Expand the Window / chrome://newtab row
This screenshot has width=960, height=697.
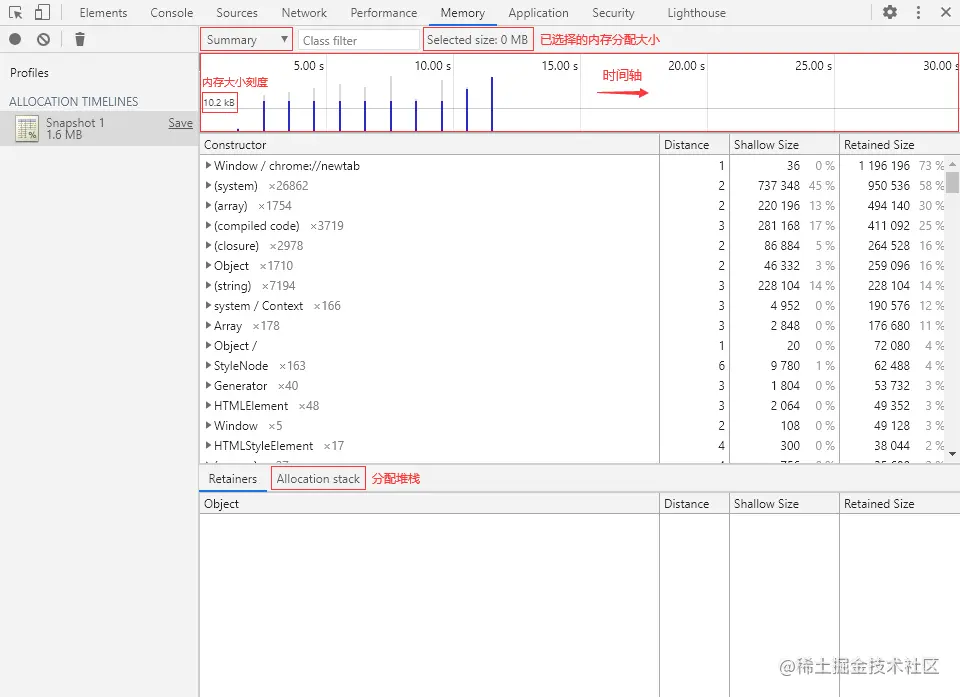(208, 165)
